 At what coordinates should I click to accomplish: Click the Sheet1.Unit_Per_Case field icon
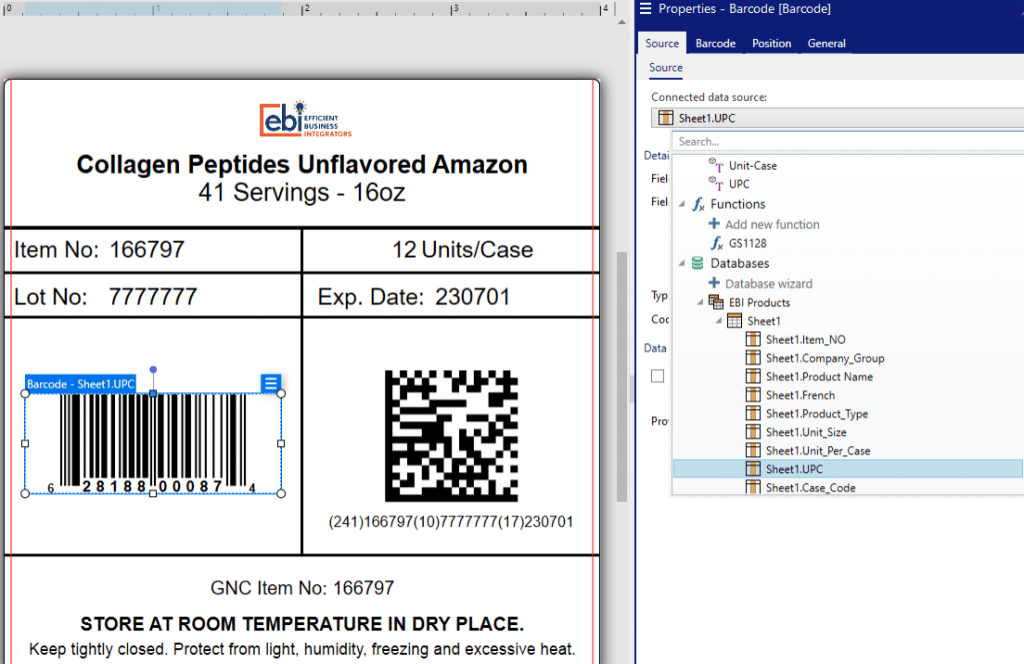click(x=753, y=450)
